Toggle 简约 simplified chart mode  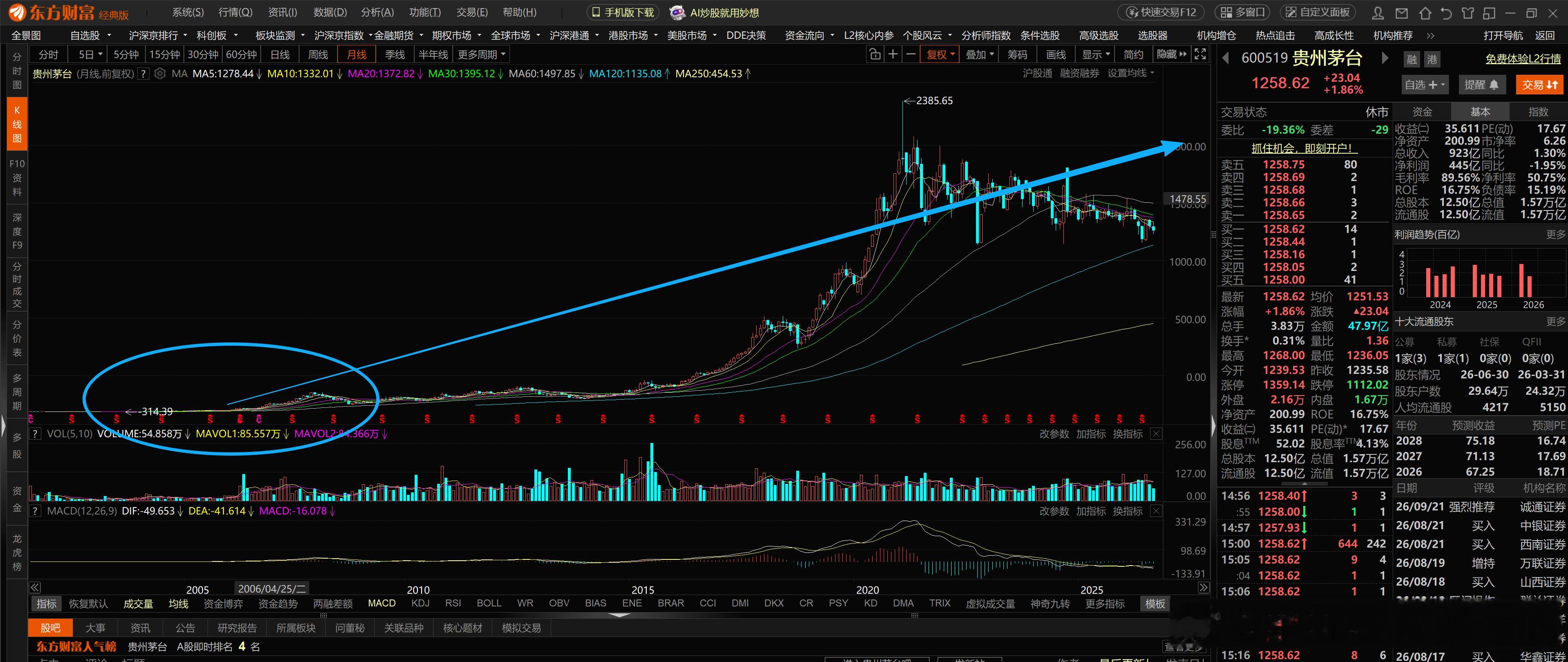click(x=1133, y=55)
